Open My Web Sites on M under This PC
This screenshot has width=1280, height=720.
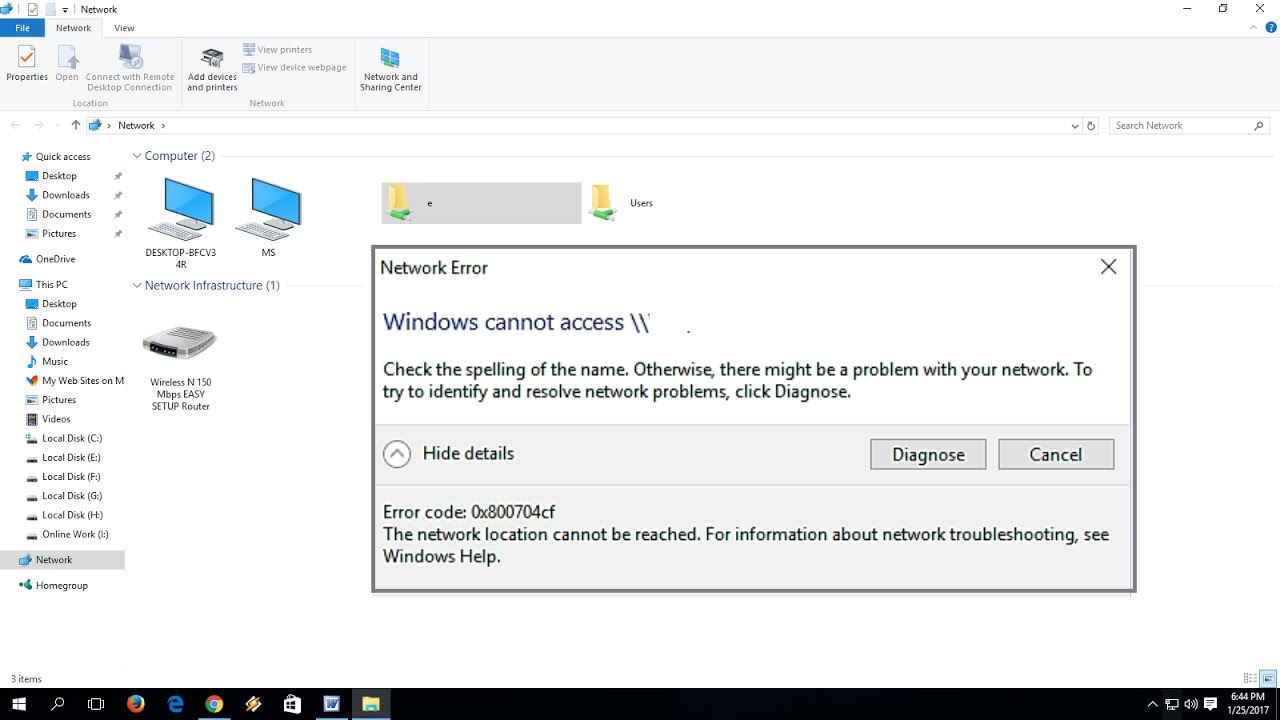pyautogui.click(x=75, y=380)
